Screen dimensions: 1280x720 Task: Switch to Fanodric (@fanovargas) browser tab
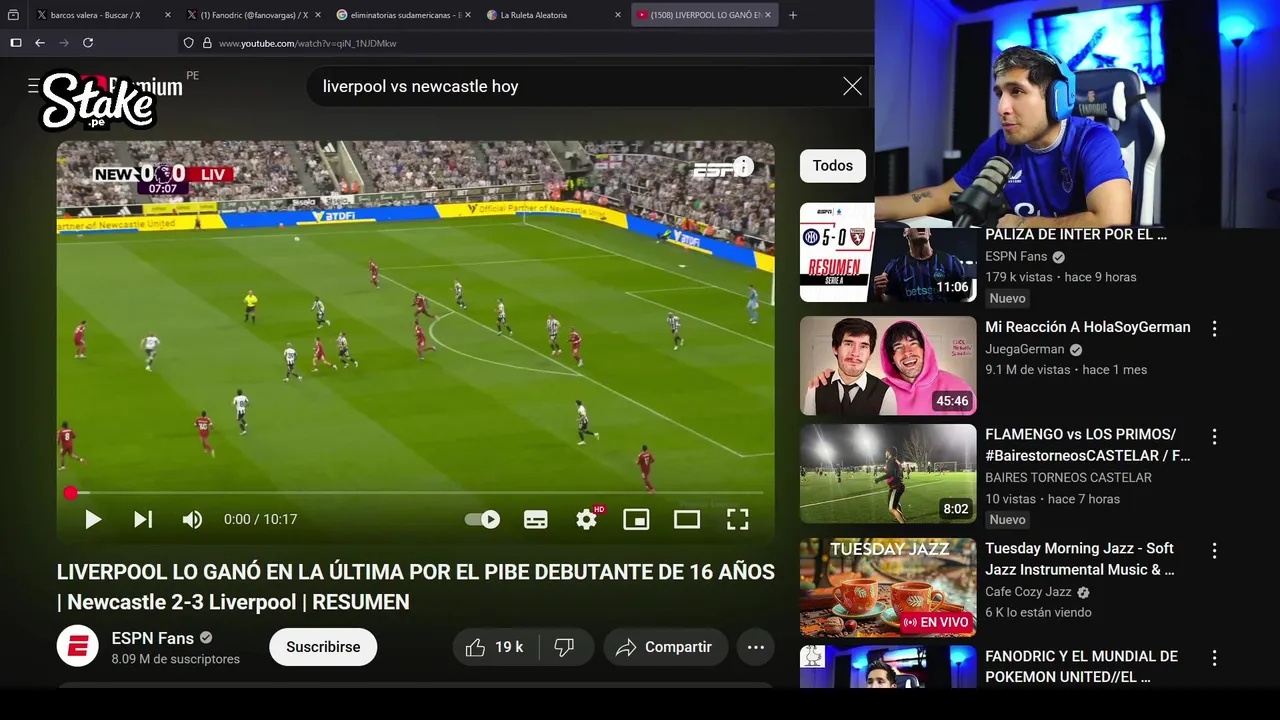[x=254, y=15]
